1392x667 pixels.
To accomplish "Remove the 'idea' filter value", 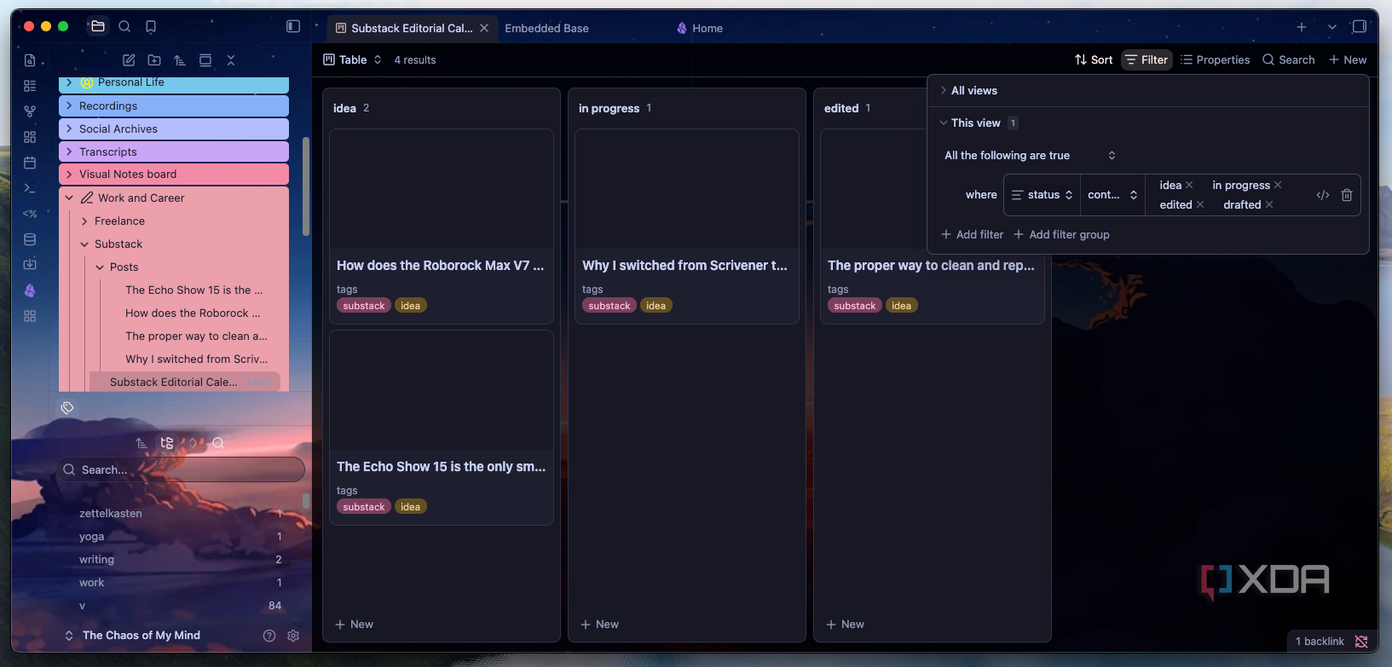I will coord(1189,185).
